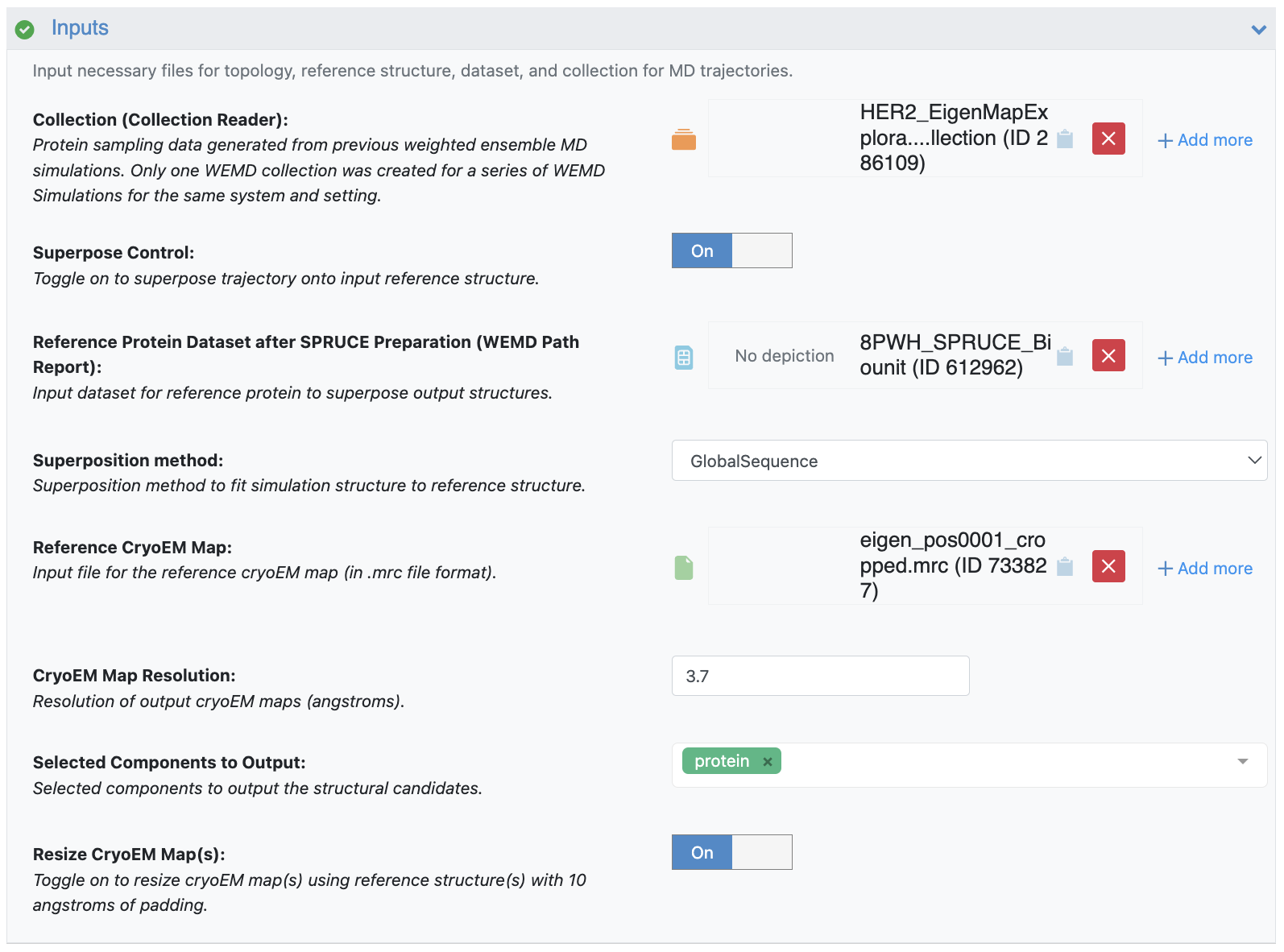1284x952 pixels.
Task: Click the CryoEM Map Resolution input field
Action: 820,676
